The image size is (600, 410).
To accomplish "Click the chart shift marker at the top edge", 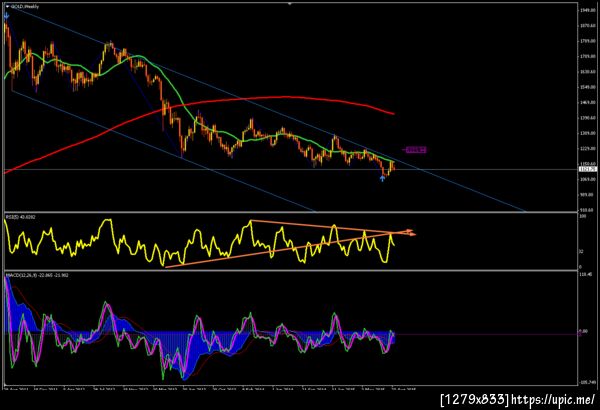I will coord(290,4).
